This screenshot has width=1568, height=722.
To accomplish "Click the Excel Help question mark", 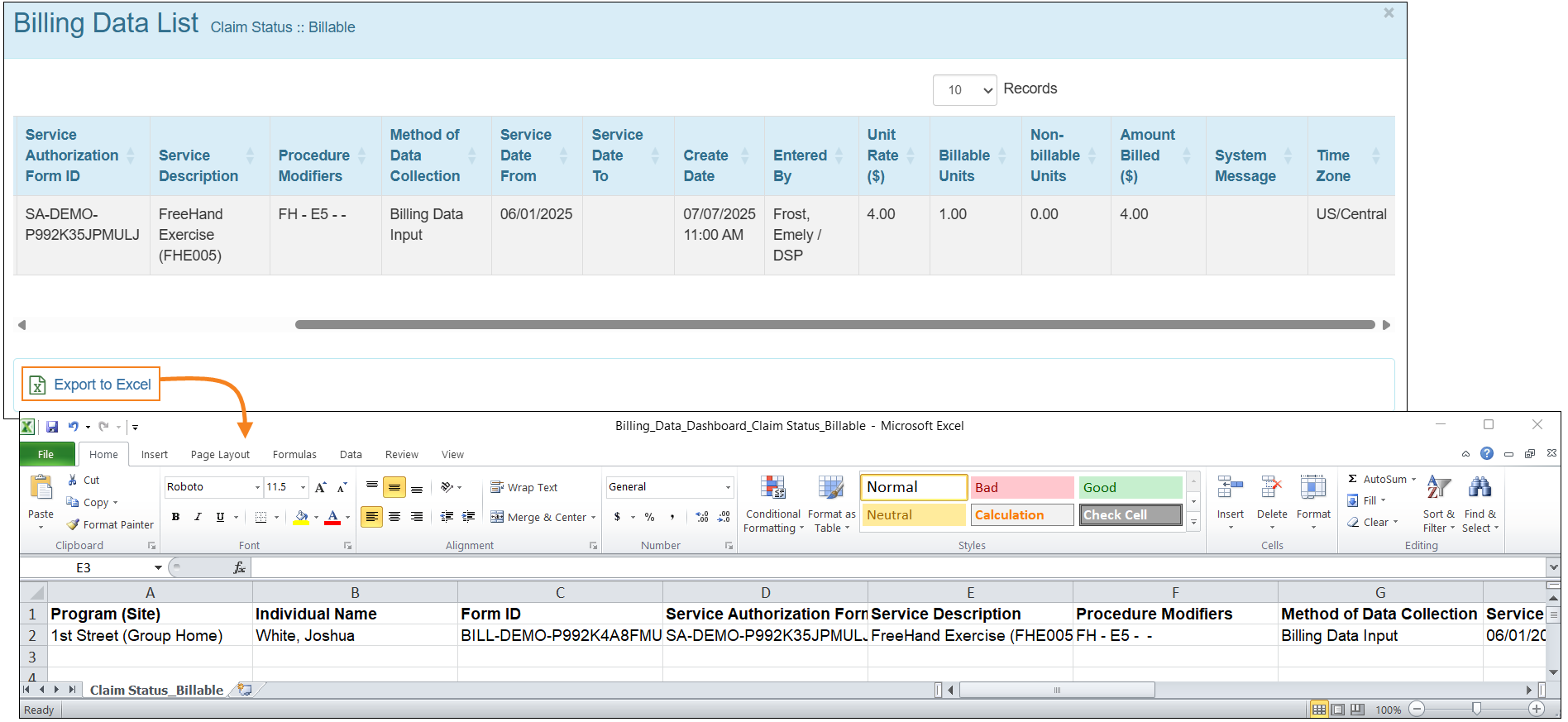I will (x=1487, y=454).
